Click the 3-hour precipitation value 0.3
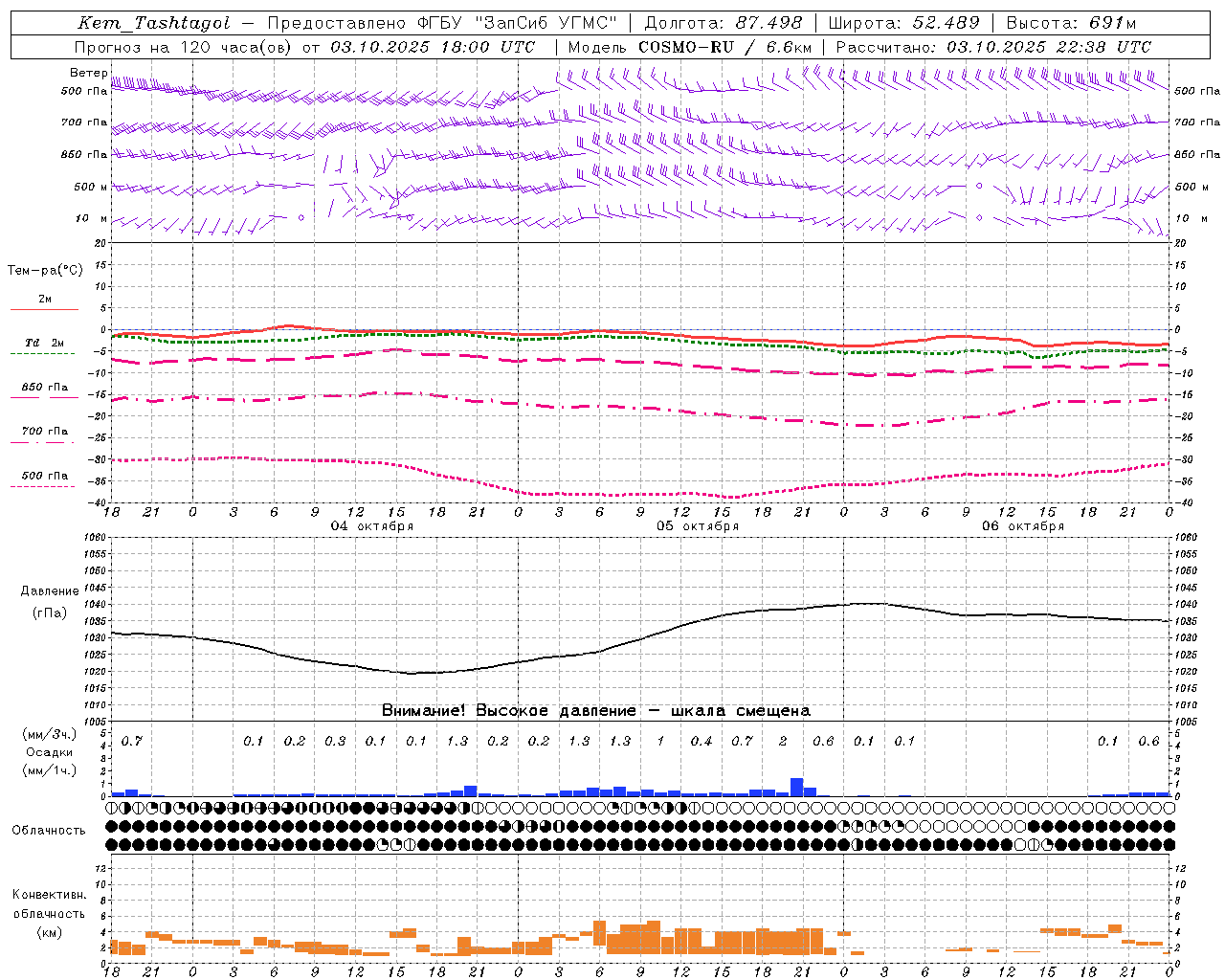The width and height of the screenshot is (1225, 980). click(335, 742)
